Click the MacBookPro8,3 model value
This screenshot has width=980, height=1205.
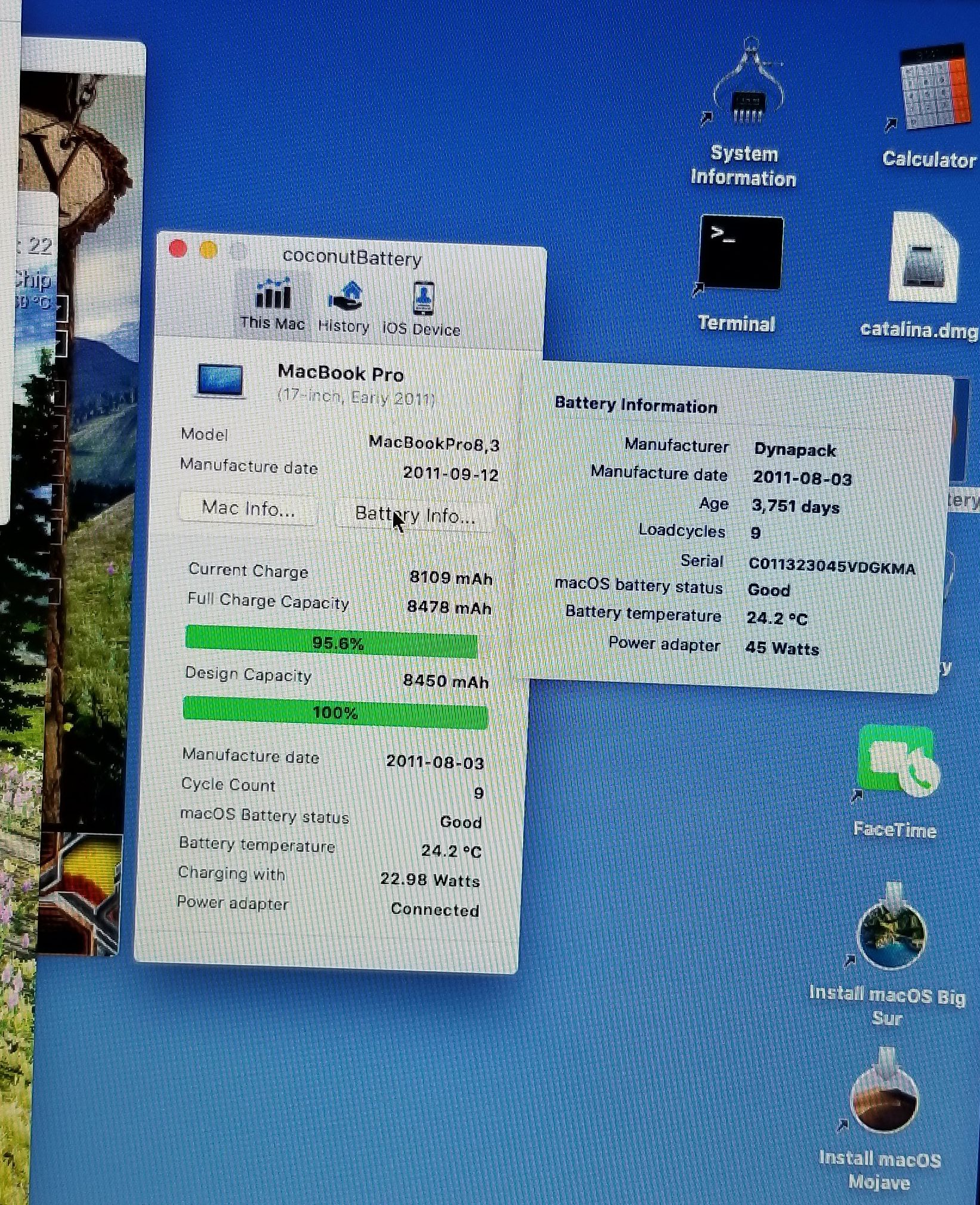point(434,443)
